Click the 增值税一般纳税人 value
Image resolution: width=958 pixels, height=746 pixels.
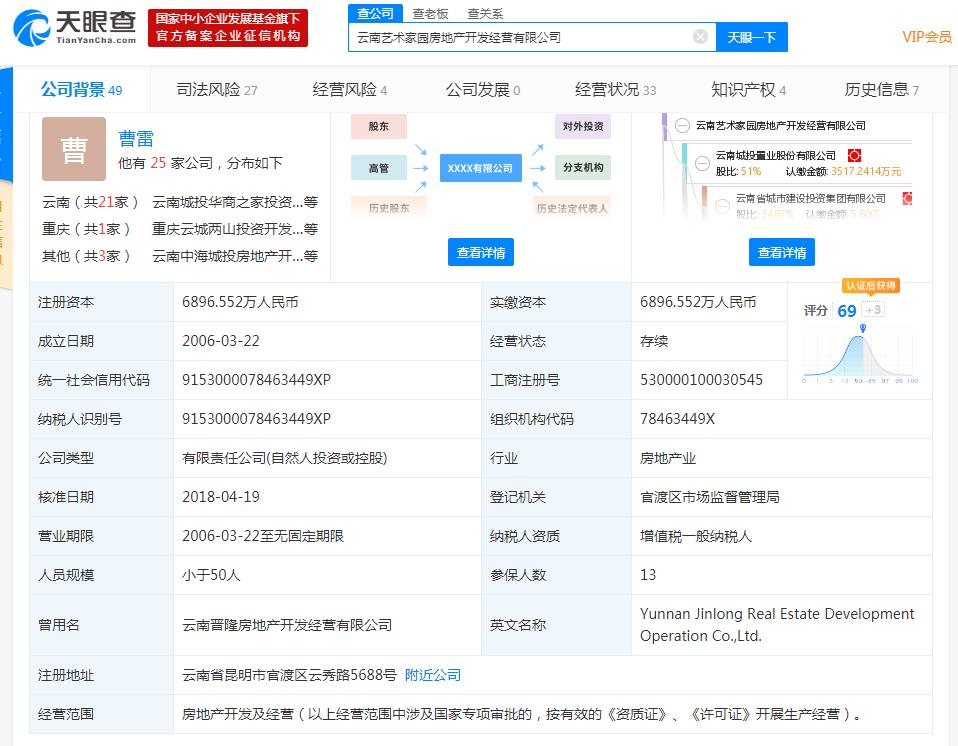(x=696, y=536)
